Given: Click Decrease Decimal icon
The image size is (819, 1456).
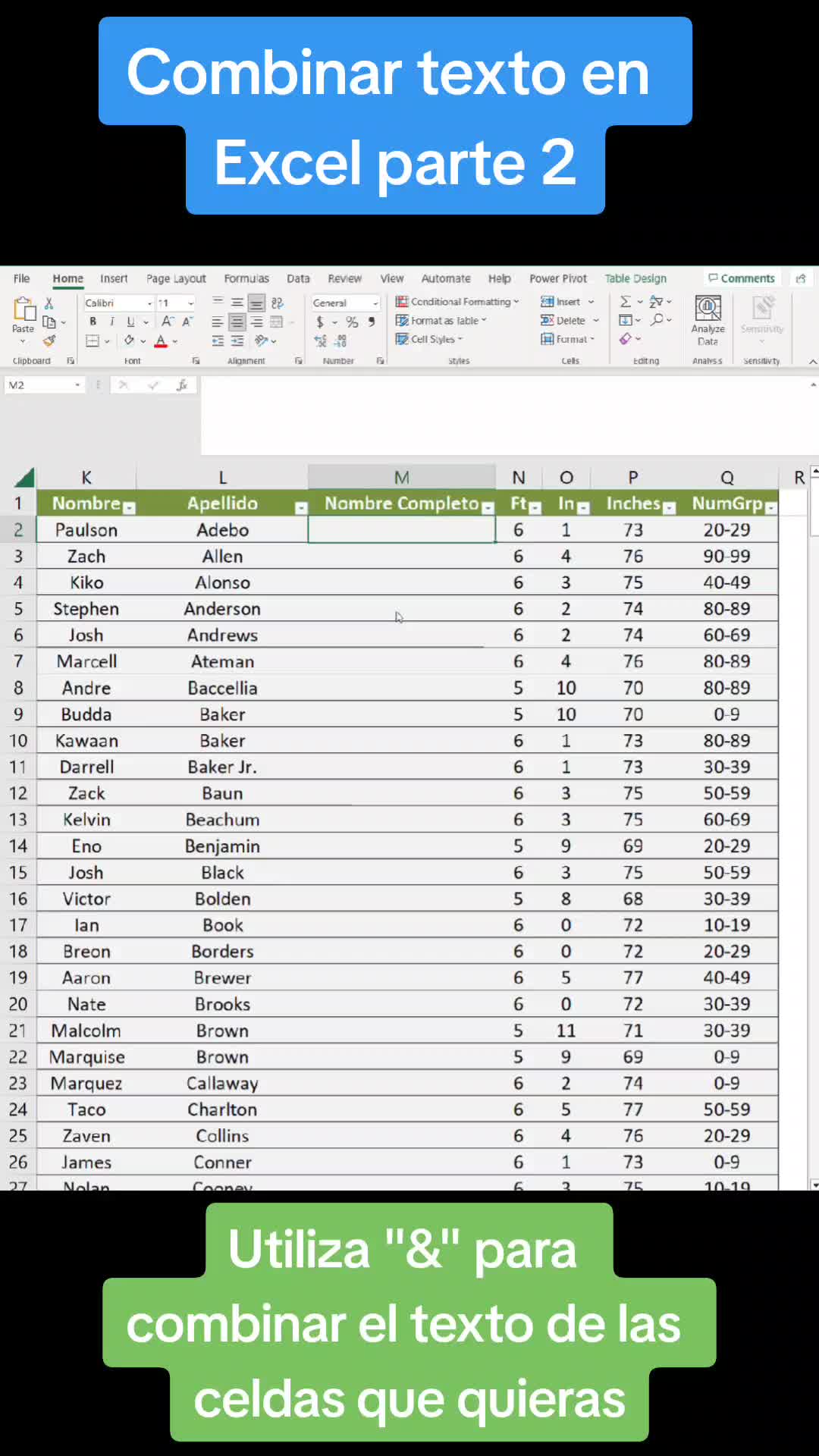Looking at the screenshot, I should click(341, 341).
